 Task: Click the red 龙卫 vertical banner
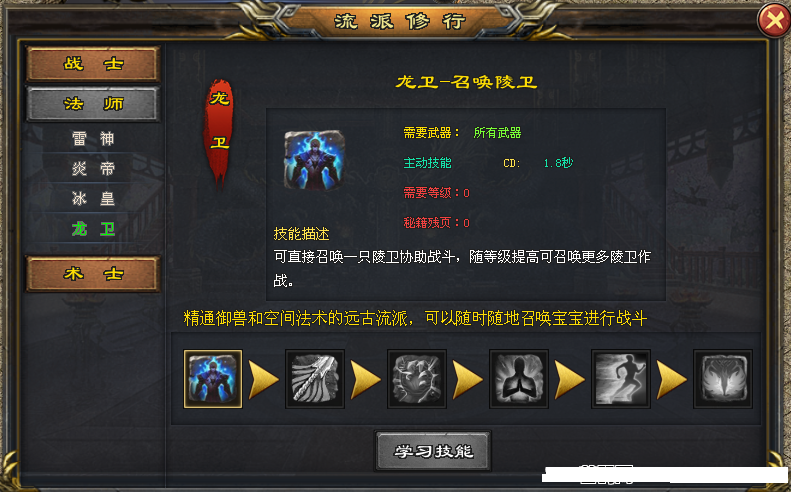[219, 132]
